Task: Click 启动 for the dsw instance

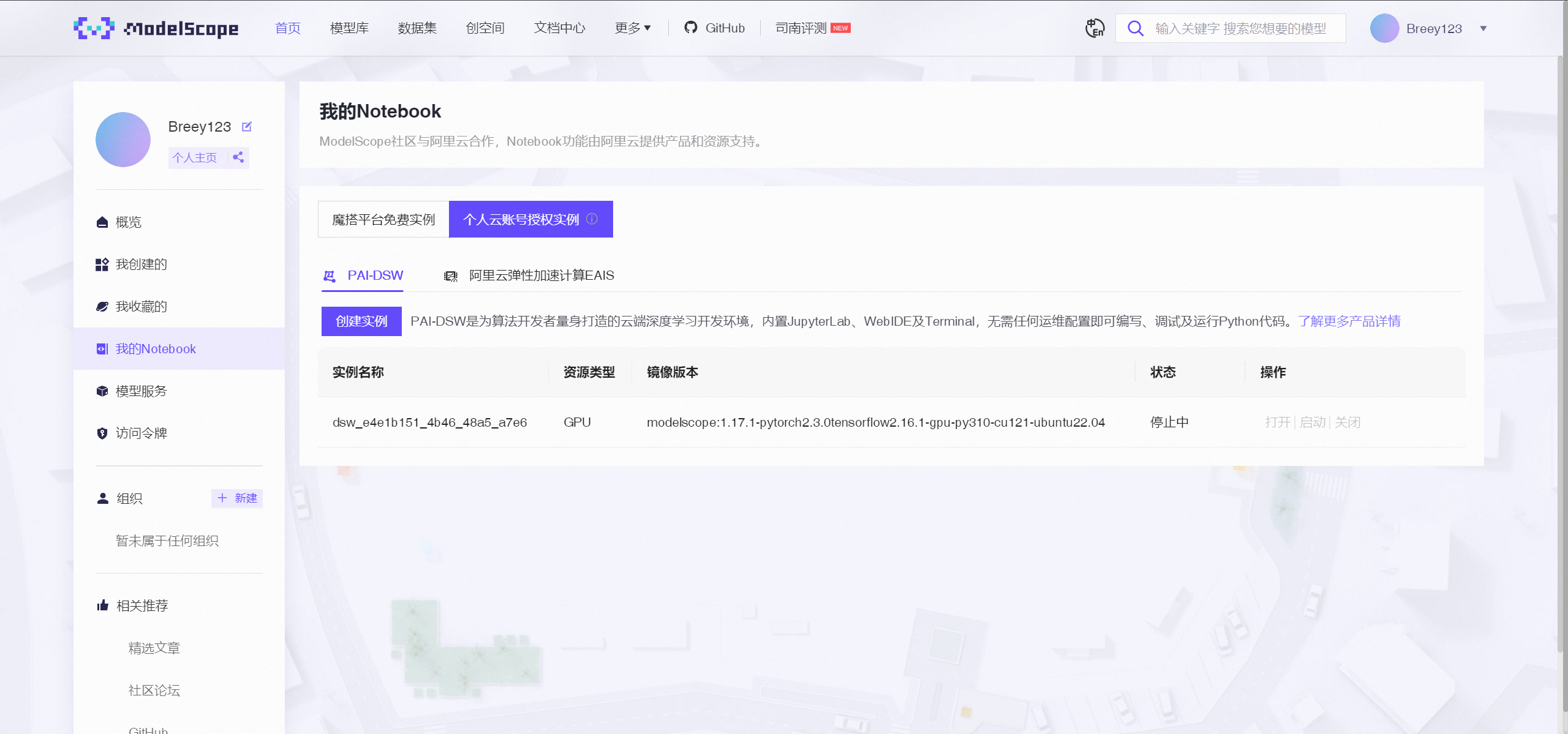Action: point(1313,422)
